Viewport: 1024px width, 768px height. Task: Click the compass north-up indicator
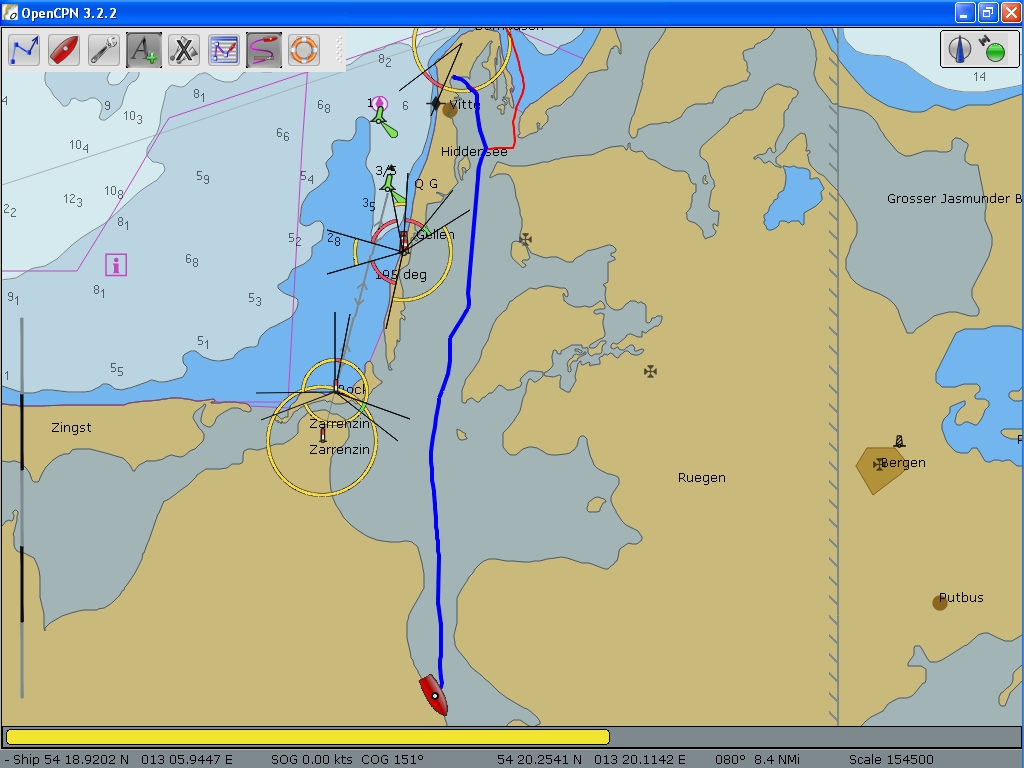click(x=960, y=50)
